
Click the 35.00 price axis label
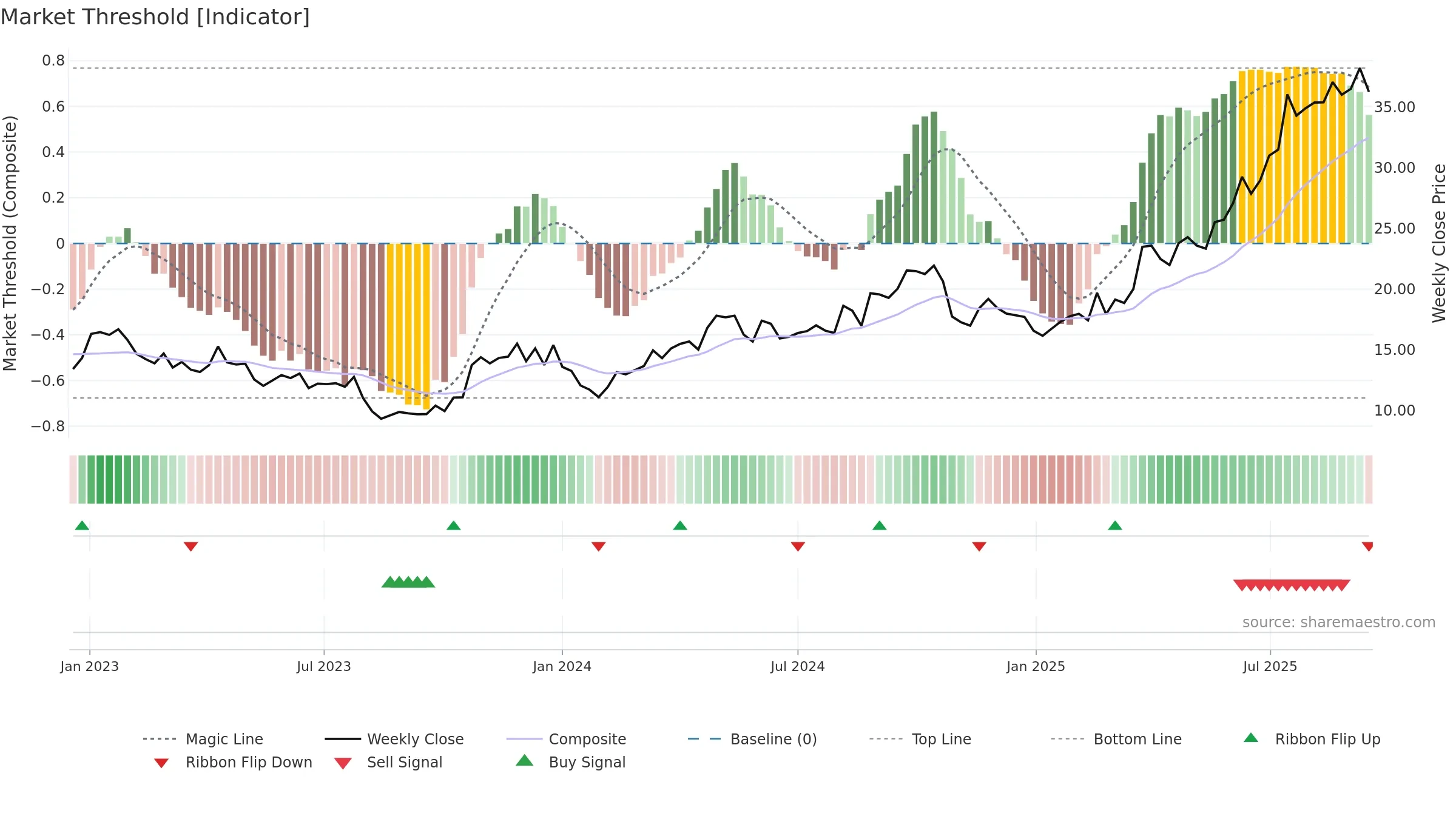click(1395, 107)
